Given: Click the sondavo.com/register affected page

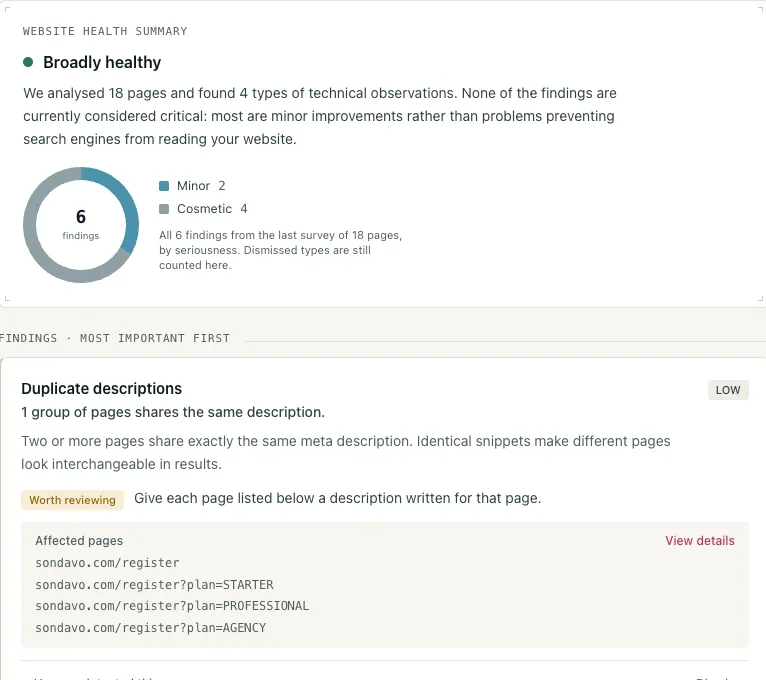Looking at the screenshot, I should (x=107, y=563).
